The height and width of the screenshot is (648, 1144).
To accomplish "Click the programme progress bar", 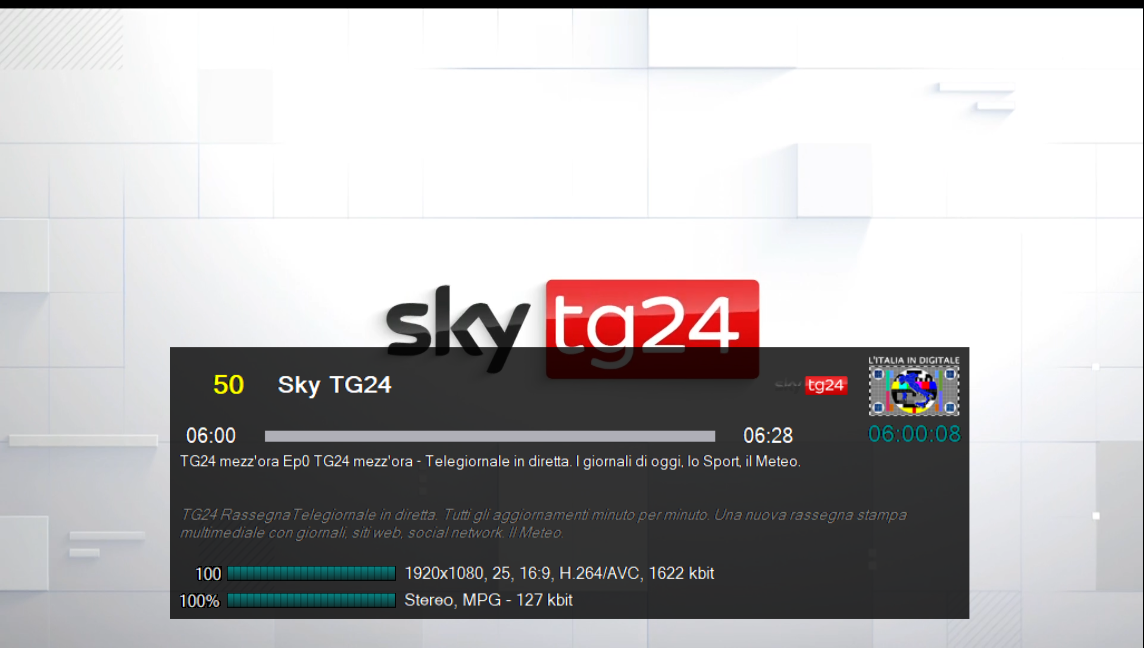I will [x=490, y=436].
